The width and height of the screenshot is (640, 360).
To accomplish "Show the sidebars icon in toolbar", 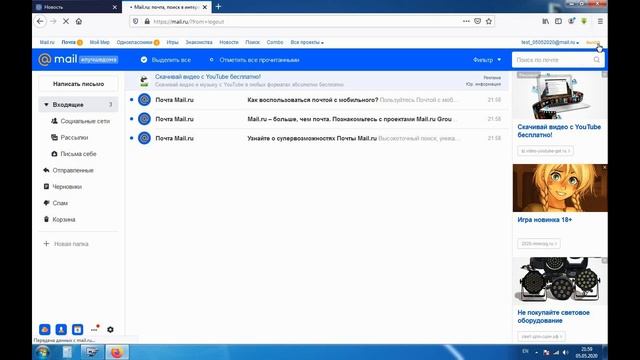I will 558,21.
